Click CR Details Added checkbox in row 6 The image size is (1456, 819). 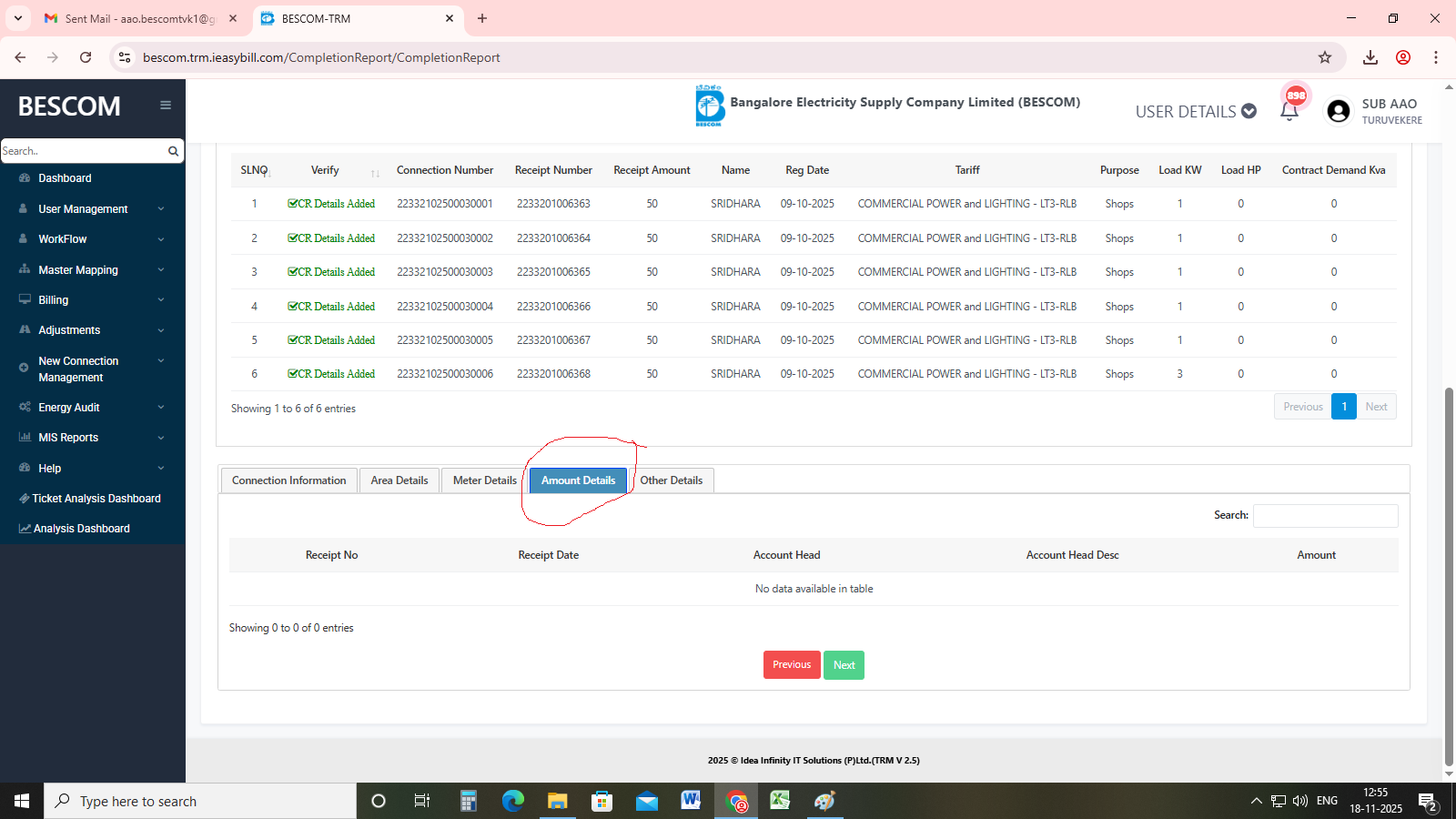[x=293, y=374]
